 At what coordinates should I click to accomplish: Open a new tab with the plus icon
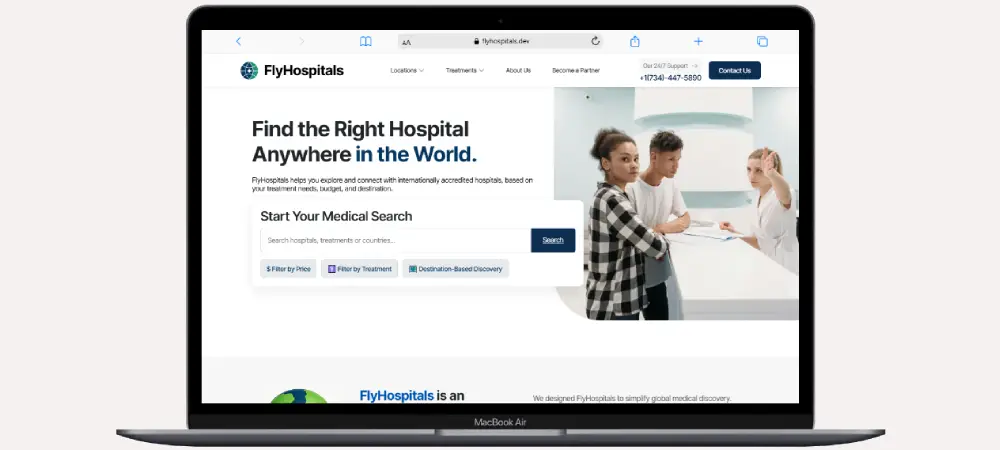698,41
